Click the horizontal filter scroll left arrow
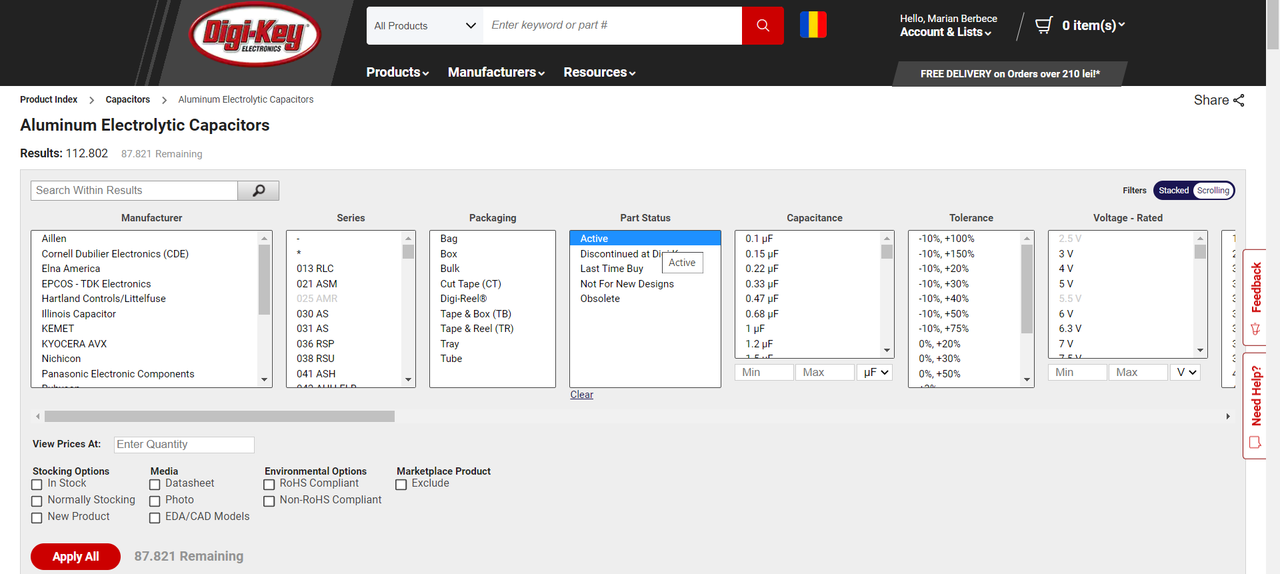Viewport: 1280px width, 574px height. 38,416
